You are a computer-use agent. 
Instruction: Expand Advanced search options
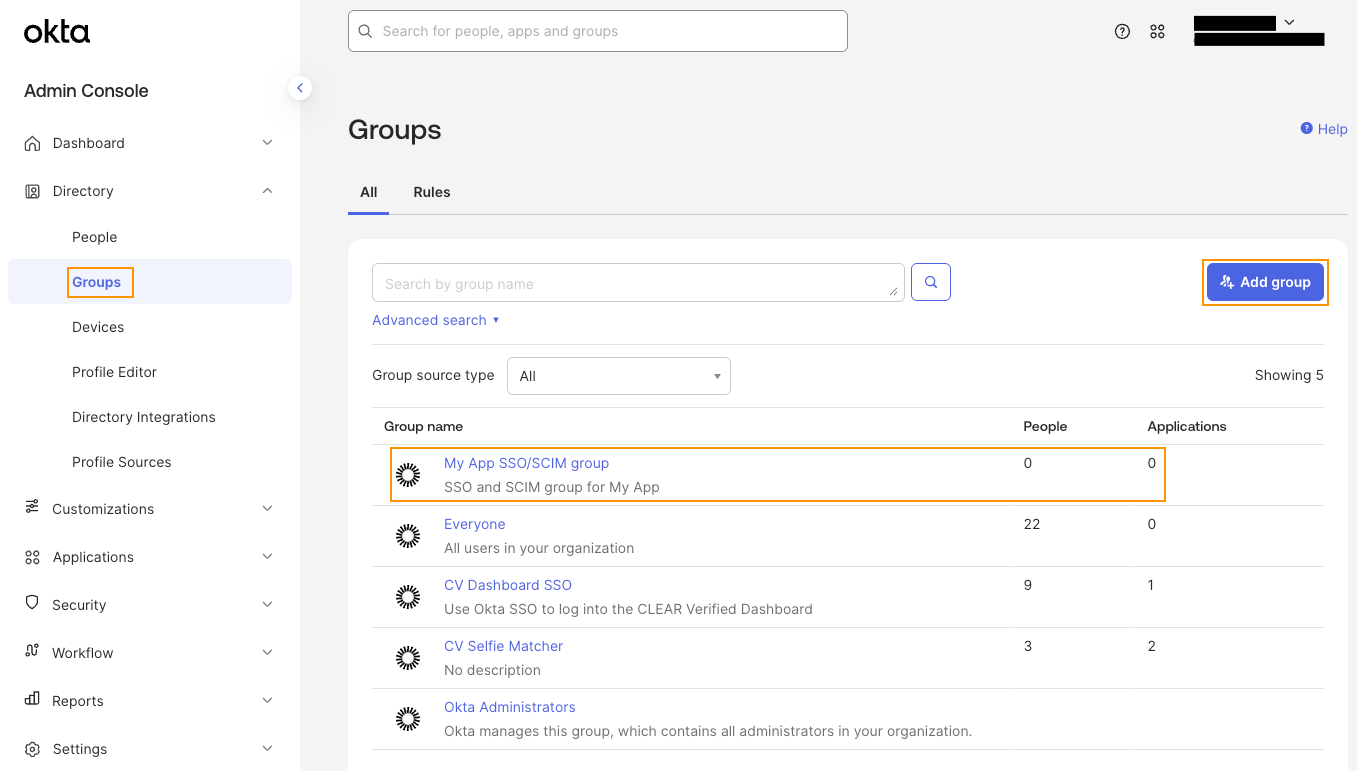[435, 320]
